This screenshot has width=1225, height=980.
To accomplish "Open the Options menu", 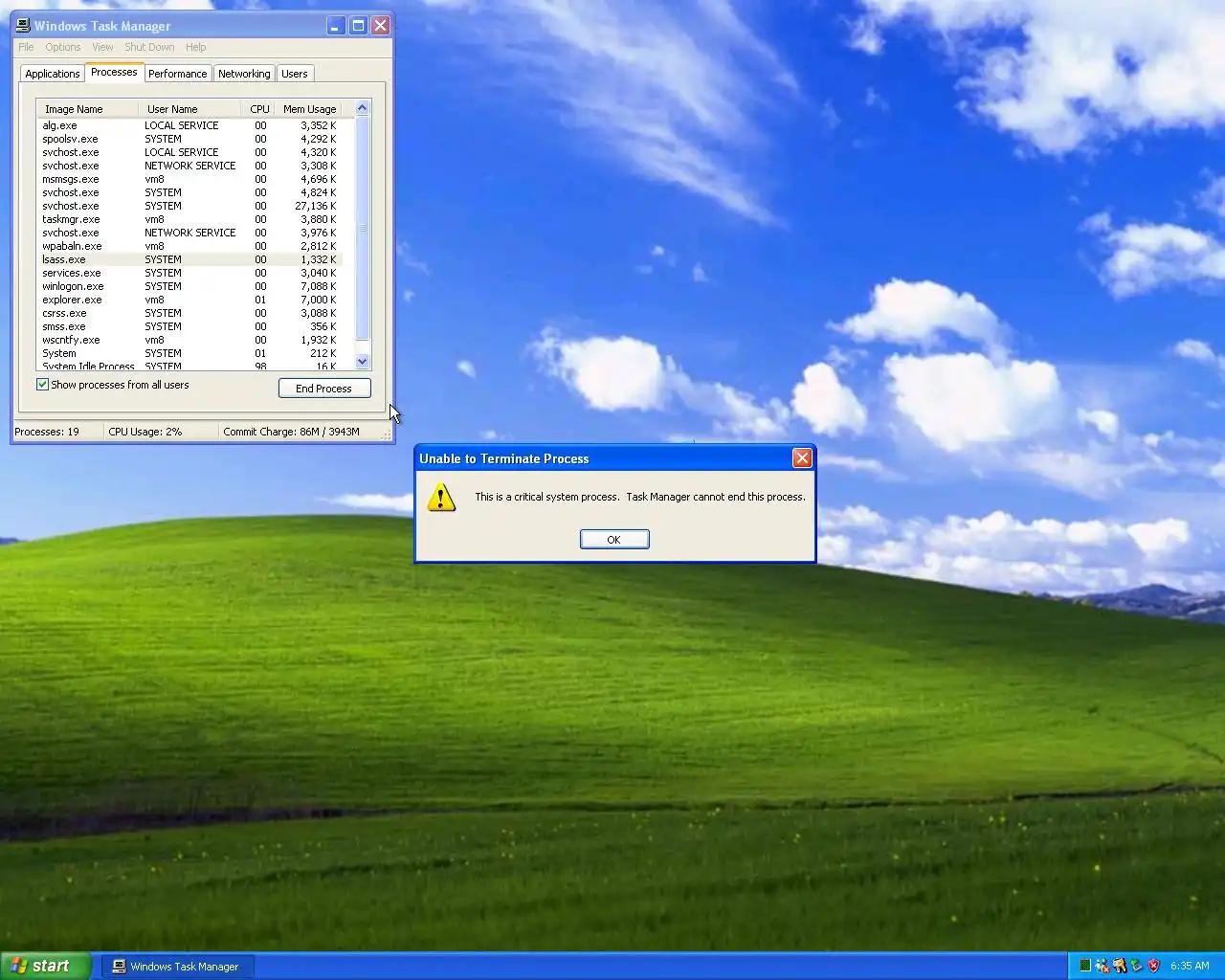I will tap(63, 47).
